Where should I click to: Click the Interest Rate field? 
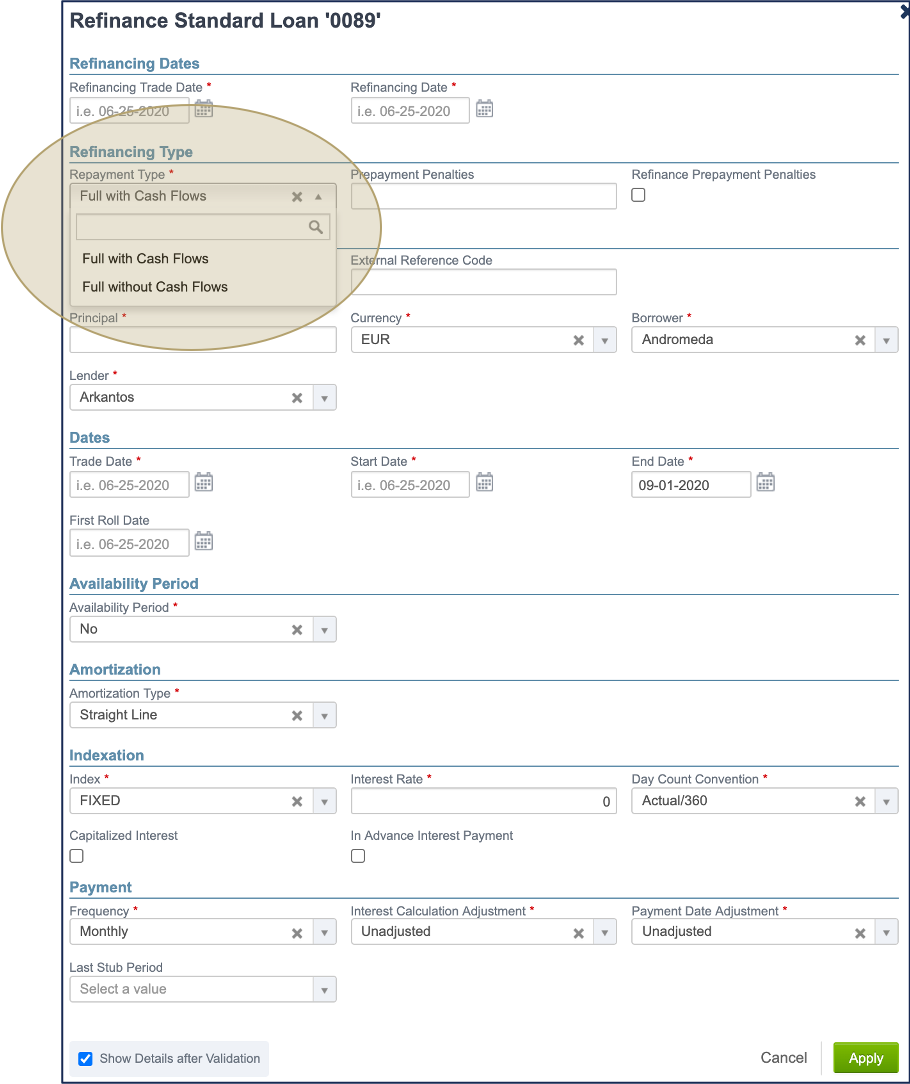[x=483, y=801]
